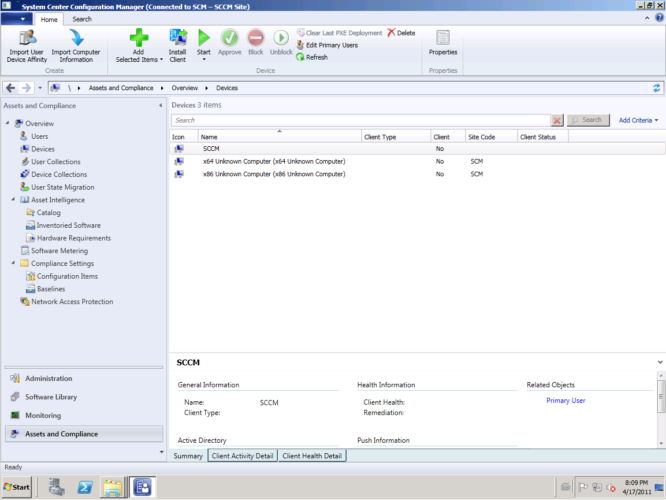This screenshot has height=500, width=666.
Task: Switch to Administration workspace
Action: click(x=83, y=379)
